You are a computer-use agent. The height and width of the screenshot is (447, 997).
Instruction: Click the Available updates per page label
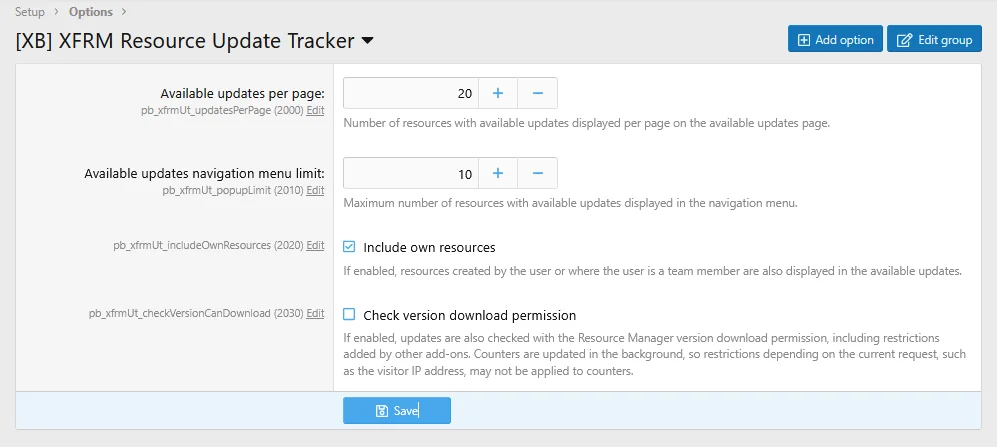pyautogui.click(x=242, y=94)
